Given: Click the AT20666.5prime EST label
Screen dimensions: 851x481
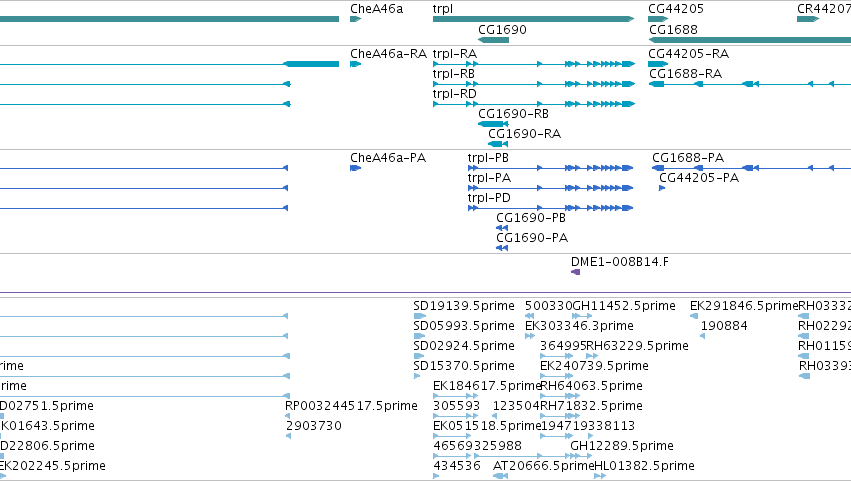Looking at the screenshot, I should tap(543, 467).
